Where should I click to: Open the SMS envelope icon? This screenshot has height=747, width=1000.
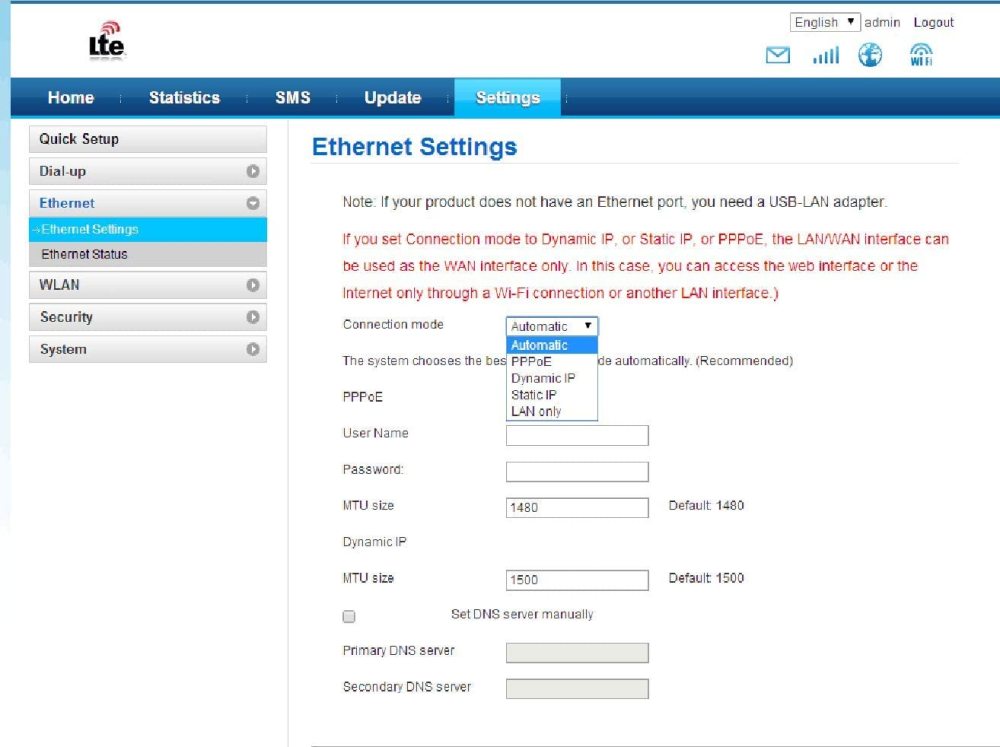tap(778, 55)
